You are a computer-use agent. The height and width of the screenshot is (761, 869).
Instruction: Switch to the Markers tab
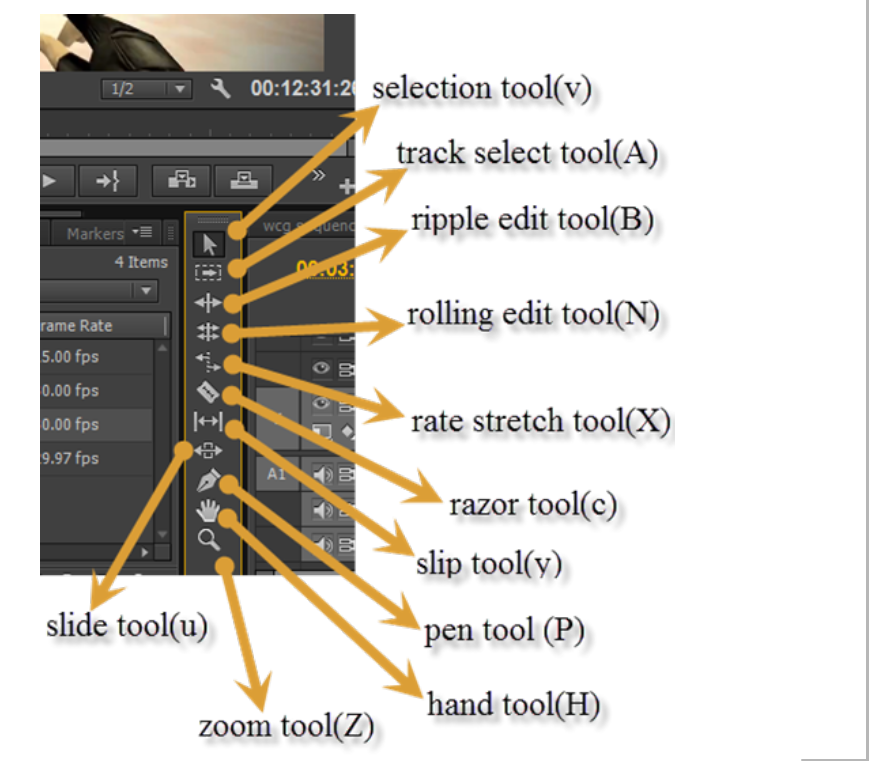95,233
